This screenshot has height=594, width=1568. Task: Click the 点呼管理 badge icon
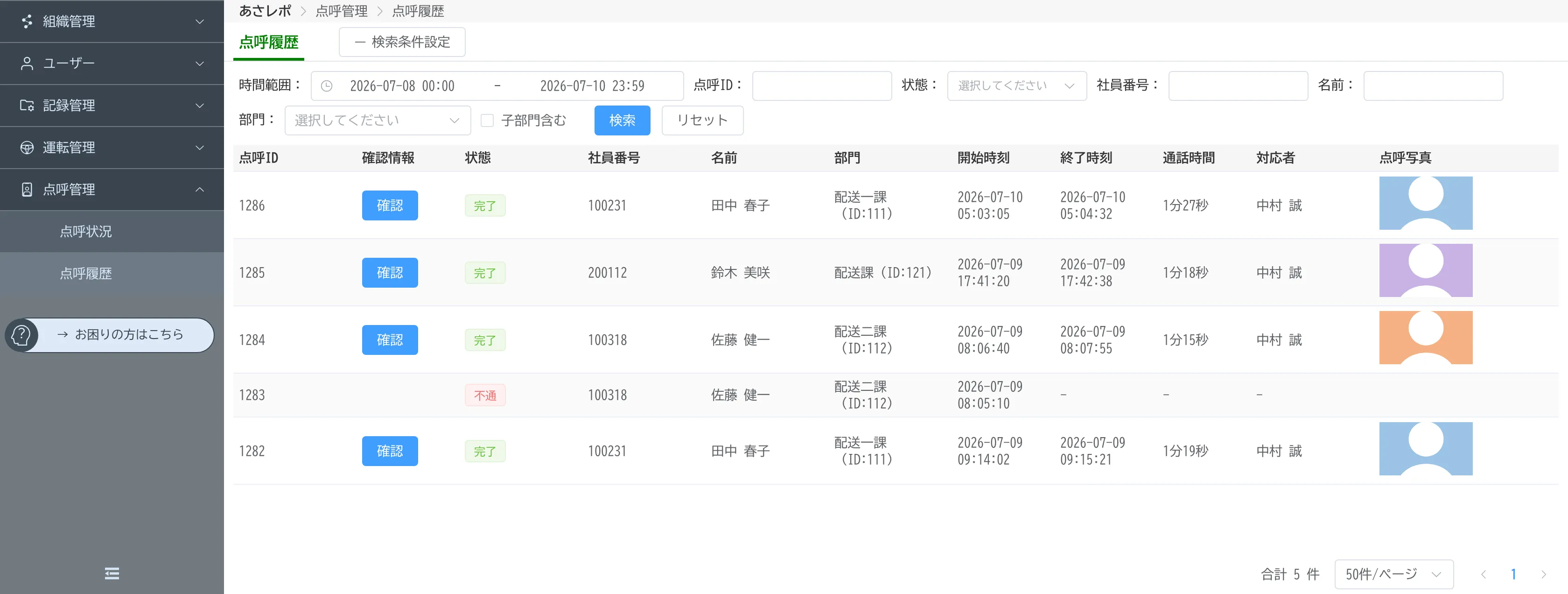pyautogui.click(x=27, y=190)
